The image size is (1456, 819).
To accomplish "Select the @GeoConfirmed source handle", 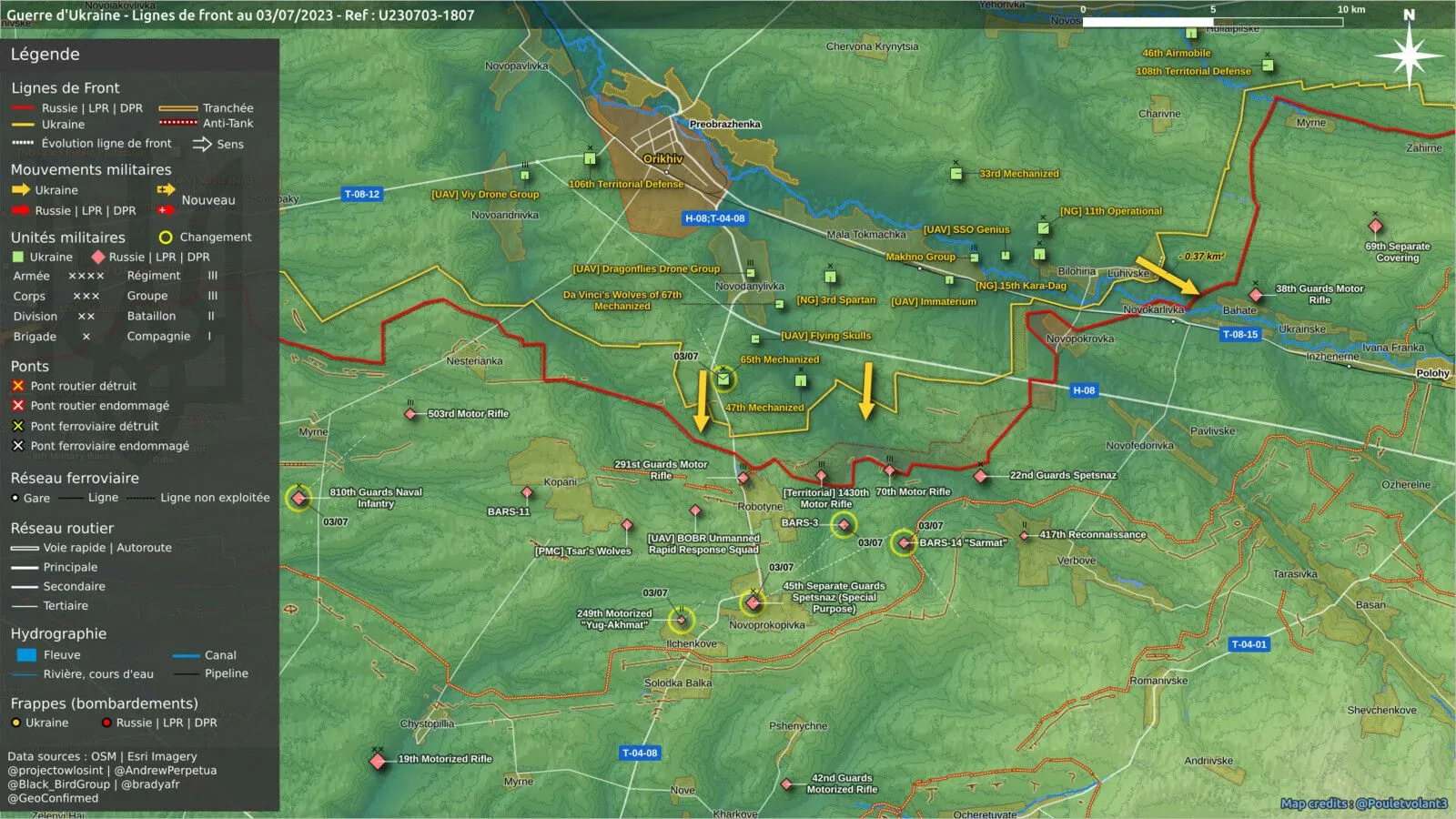I will [53, 798].
